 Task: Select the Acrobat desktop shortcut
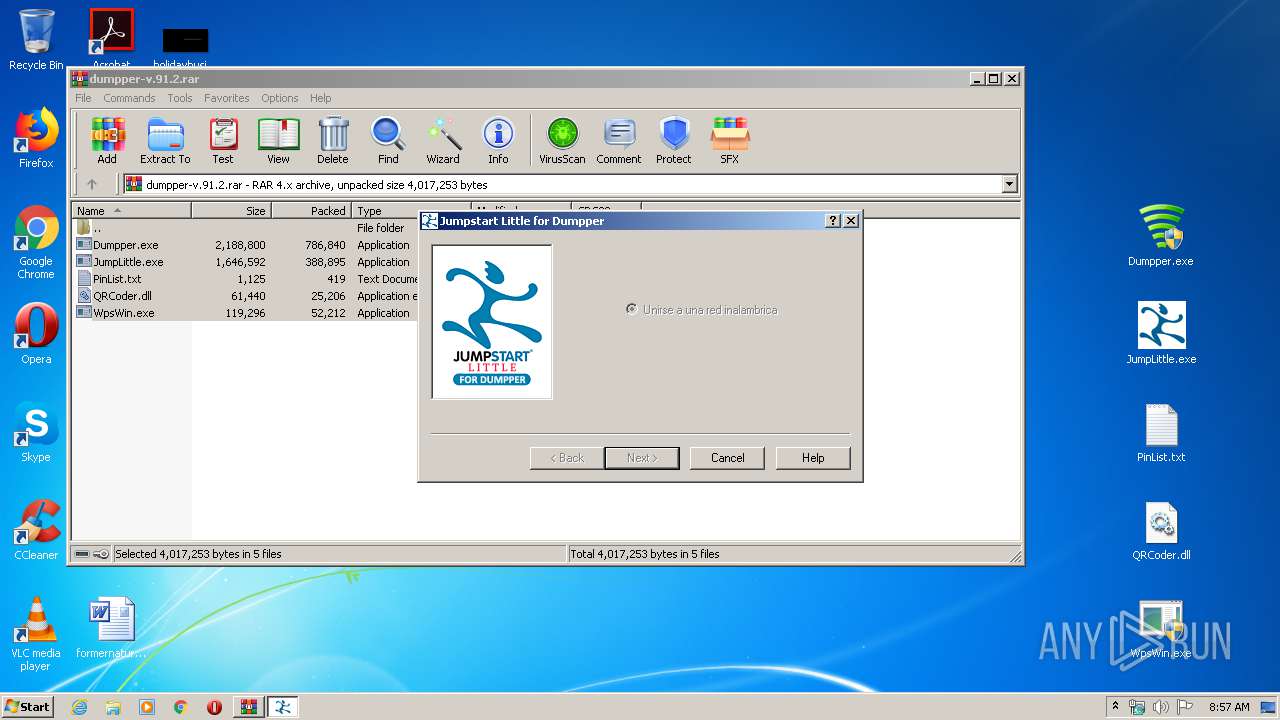point(112,40)
